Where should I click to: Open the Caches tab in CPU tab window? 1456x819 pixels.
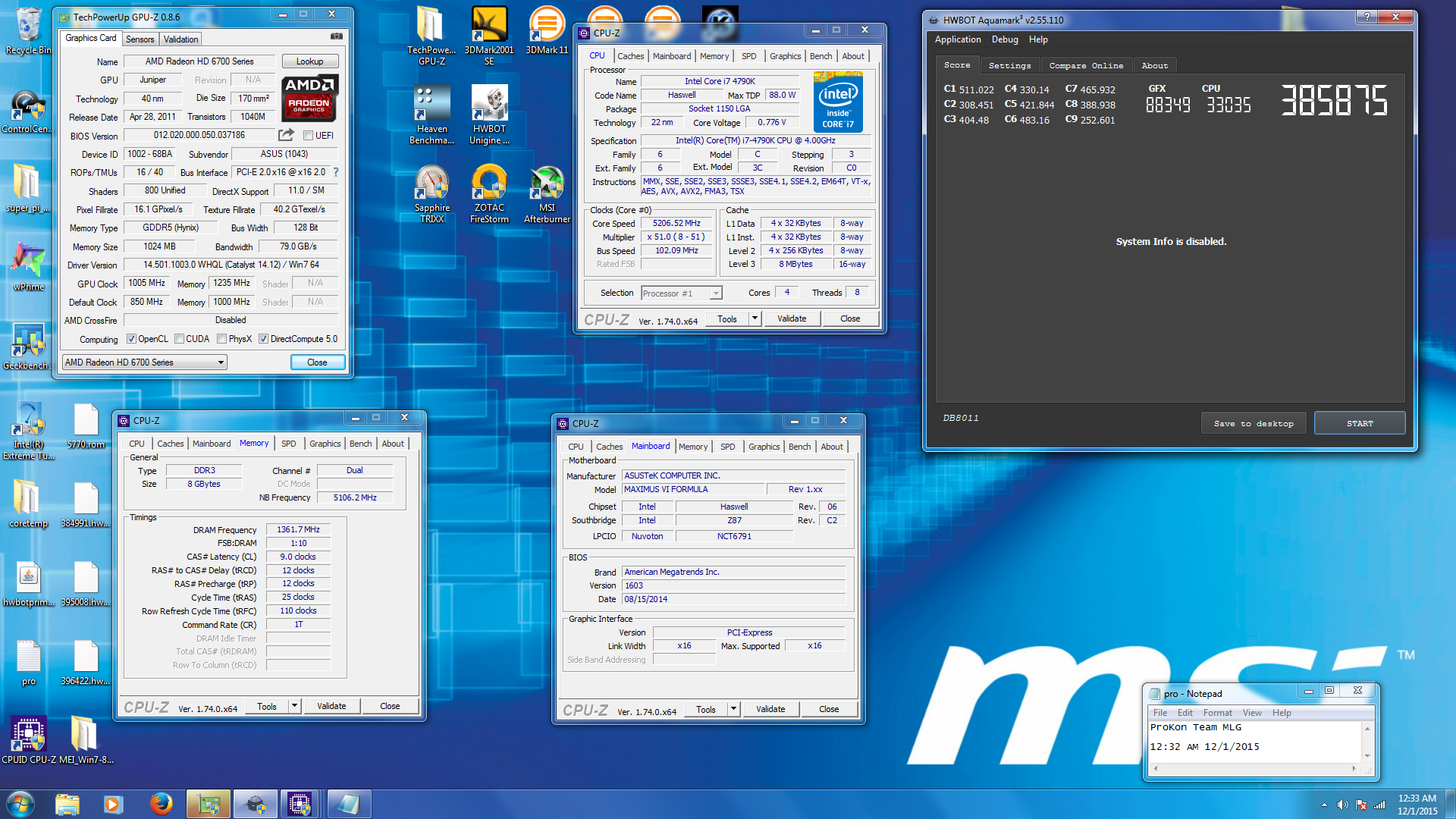630,56
